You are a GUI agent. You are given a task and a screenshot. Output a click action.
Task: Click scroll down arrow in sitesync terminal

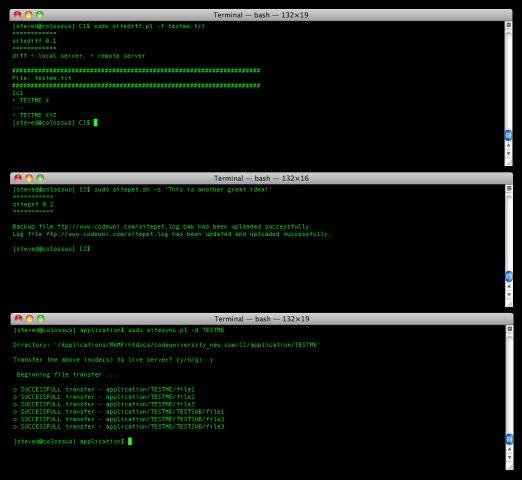pyautogui.click(x=510, y=458)
